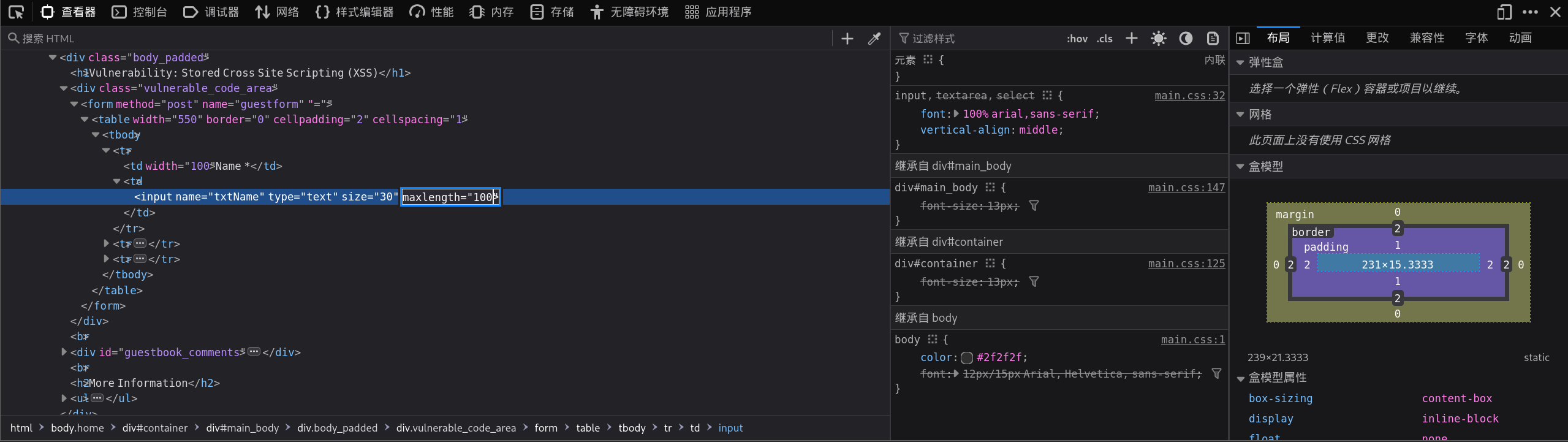Screen dimensions: 1568x442
Task: Click the eyedropper color picker icon
Action: pos(874,39)
